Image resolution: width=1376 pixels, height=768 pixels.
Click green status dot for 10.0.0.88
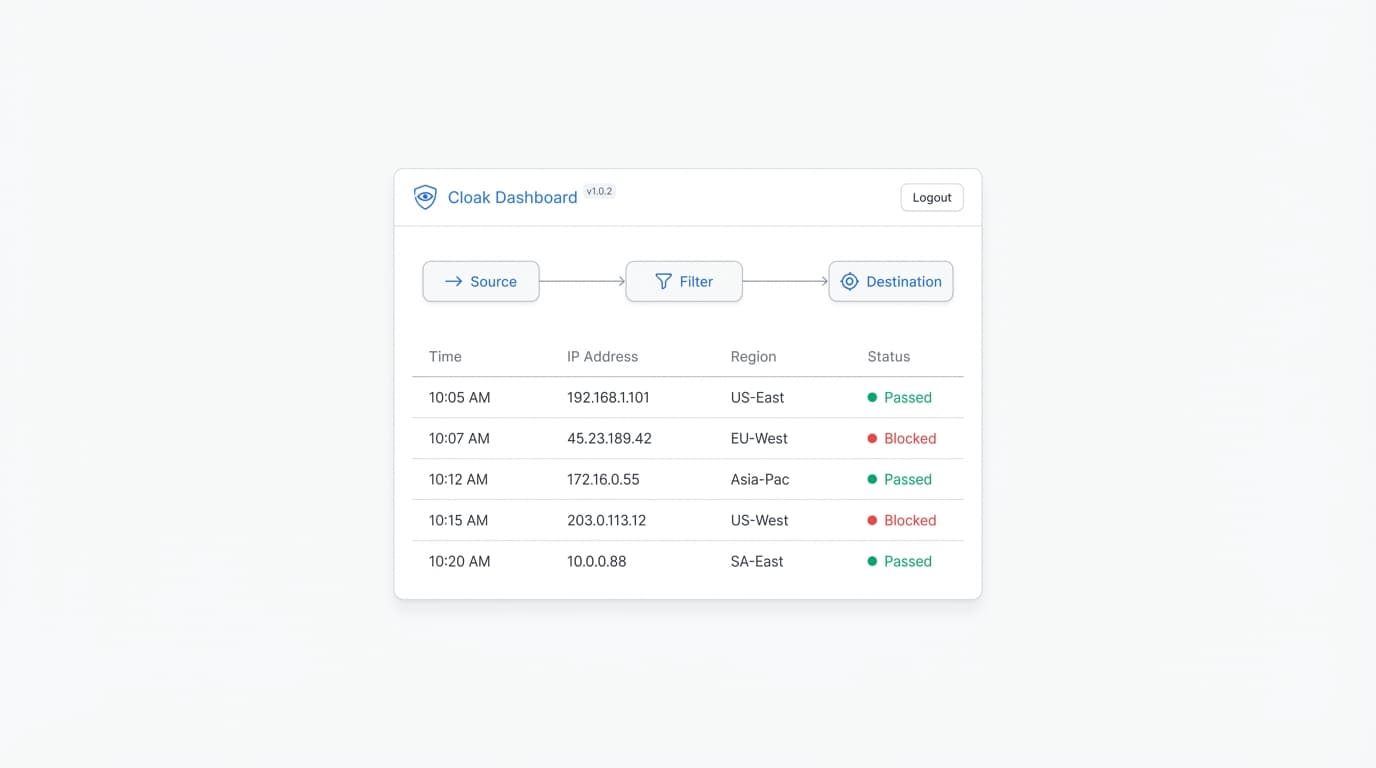click(x=872, y=562)
